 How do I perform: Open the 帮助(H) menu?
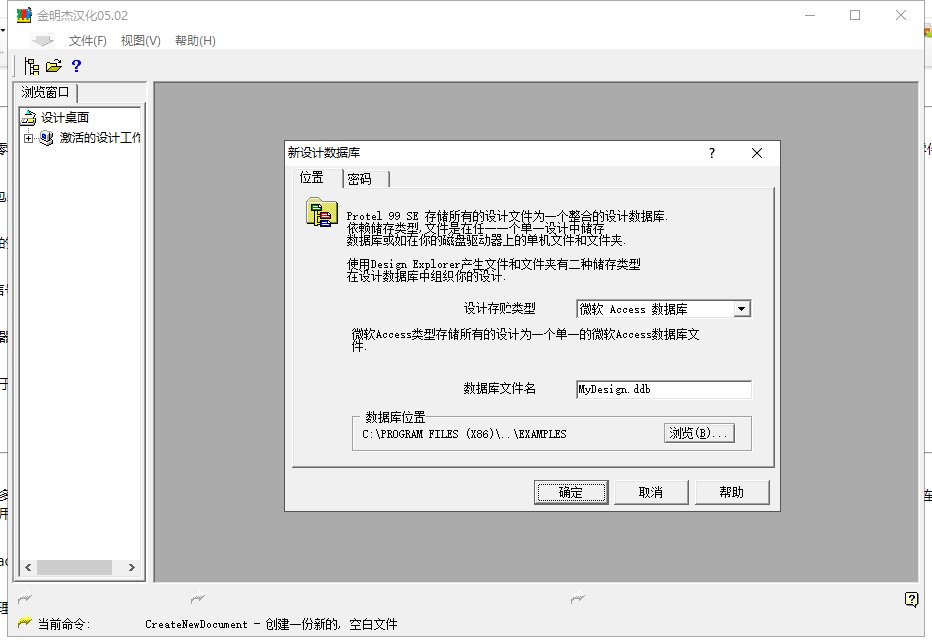(195, 40)
